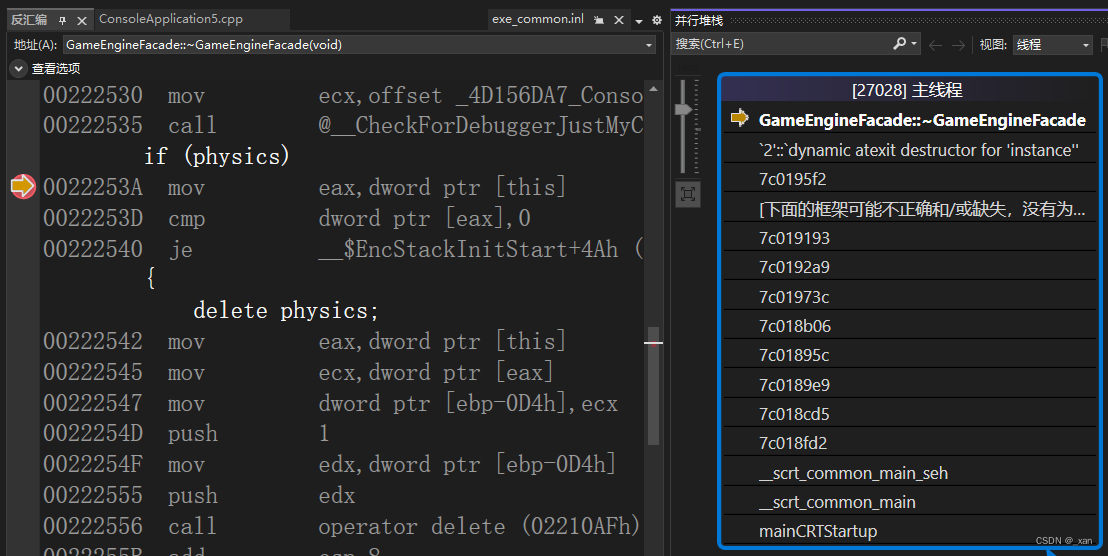This screenshot has width=1108, height=556.
Task: Click the disassembly vertical scrollbar thumb
Action: (x=653, y=385)
